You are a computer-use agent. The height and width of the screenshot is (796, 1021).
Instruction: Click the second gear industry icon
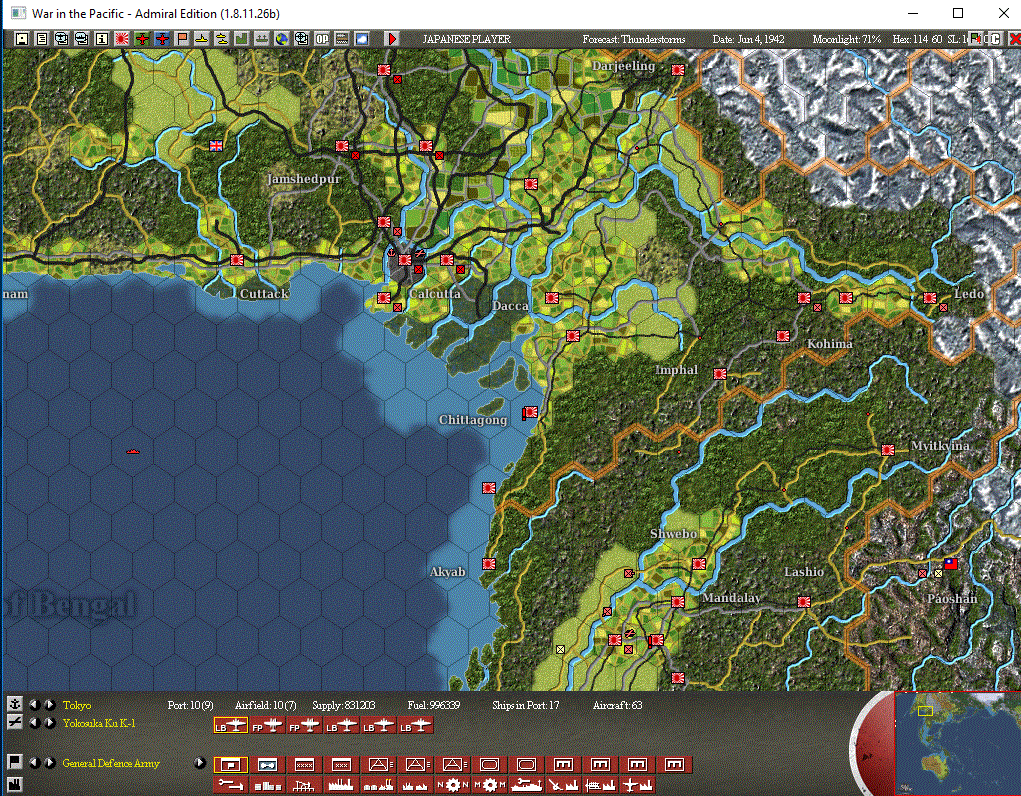point(490,785)
